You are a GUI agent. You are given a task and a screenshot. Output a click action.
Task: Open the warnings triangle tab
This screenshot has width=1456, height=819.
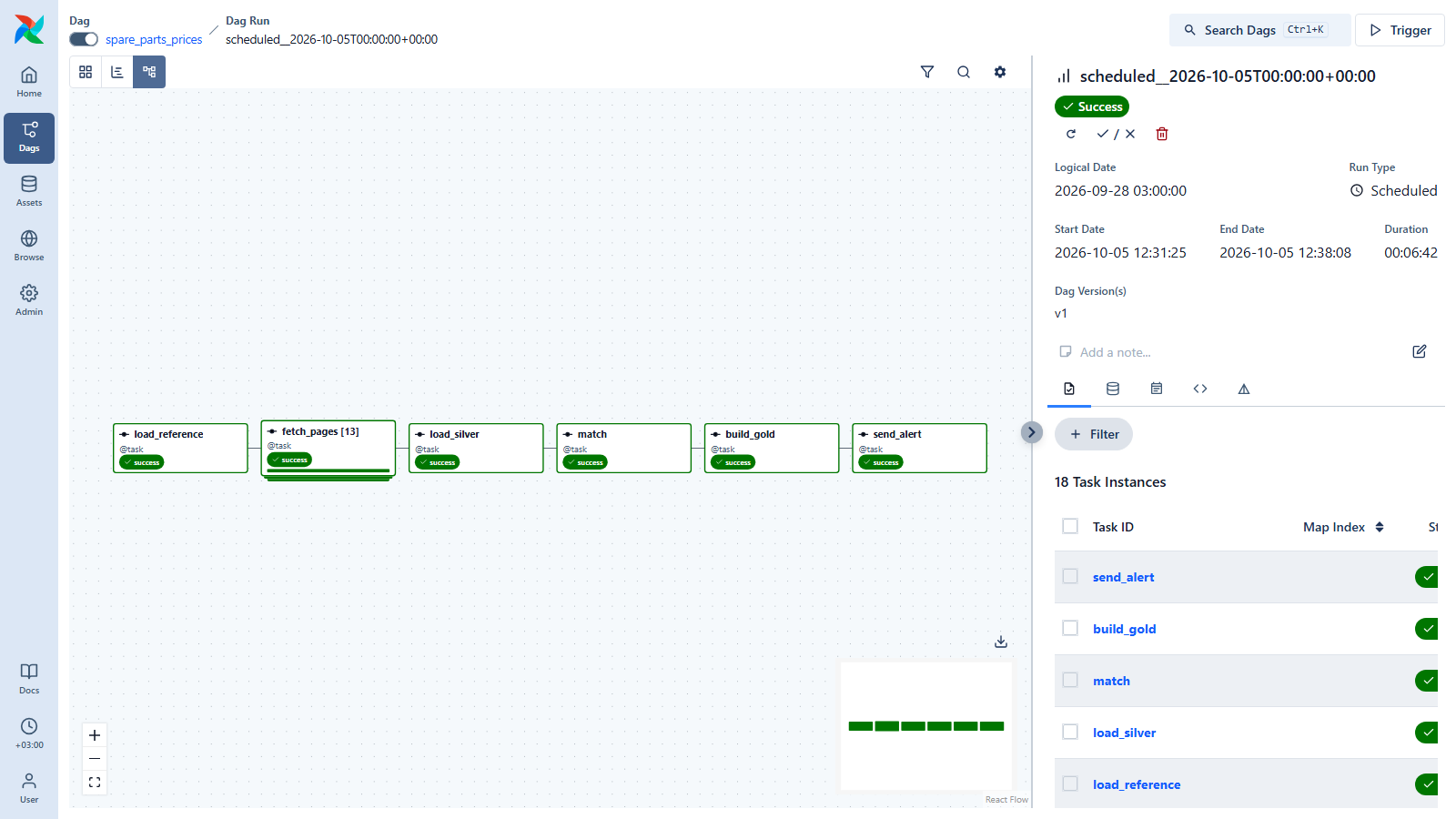(x=1244, y=389)
